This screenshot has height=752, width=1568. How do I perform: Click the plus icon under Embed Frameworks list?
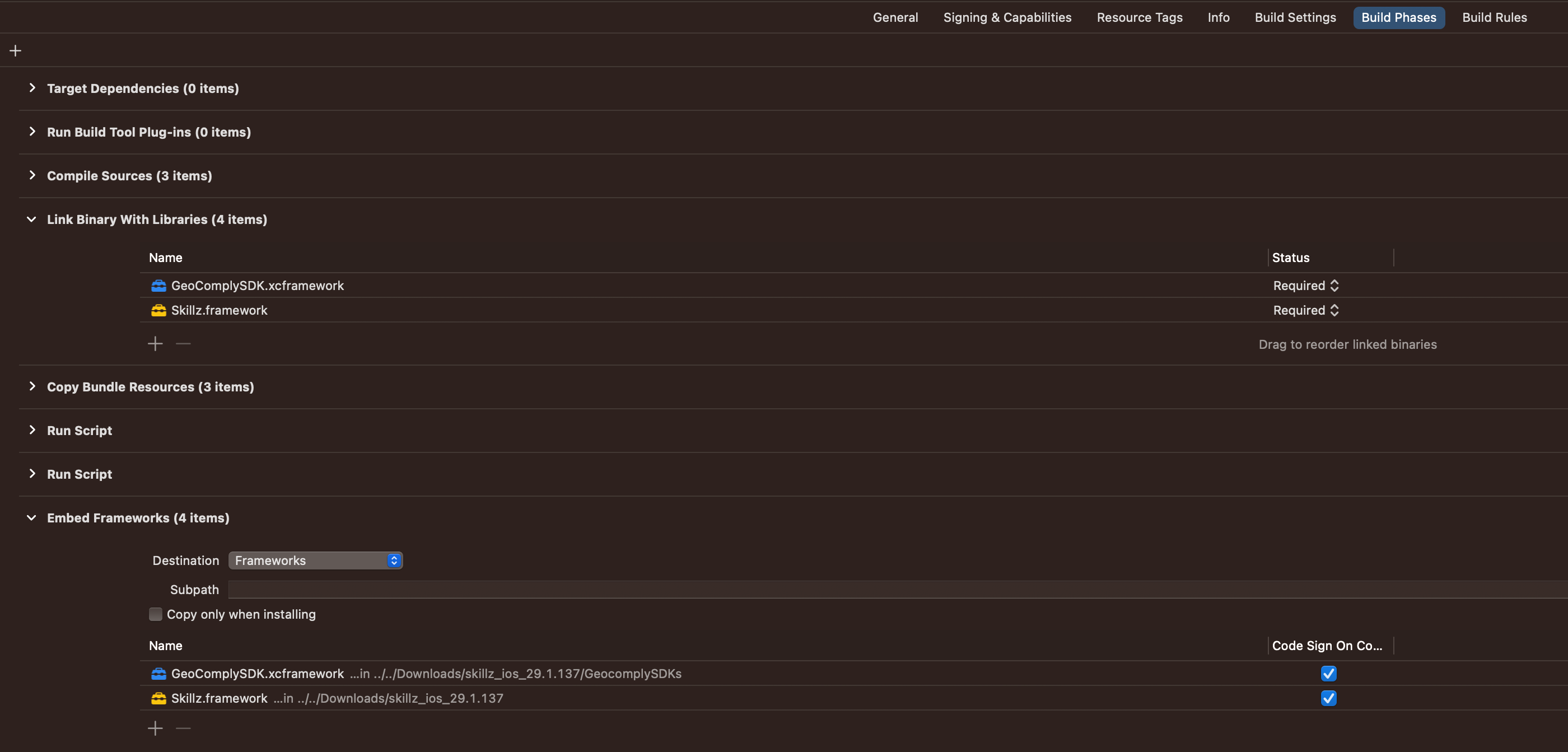tap(155, 728)
